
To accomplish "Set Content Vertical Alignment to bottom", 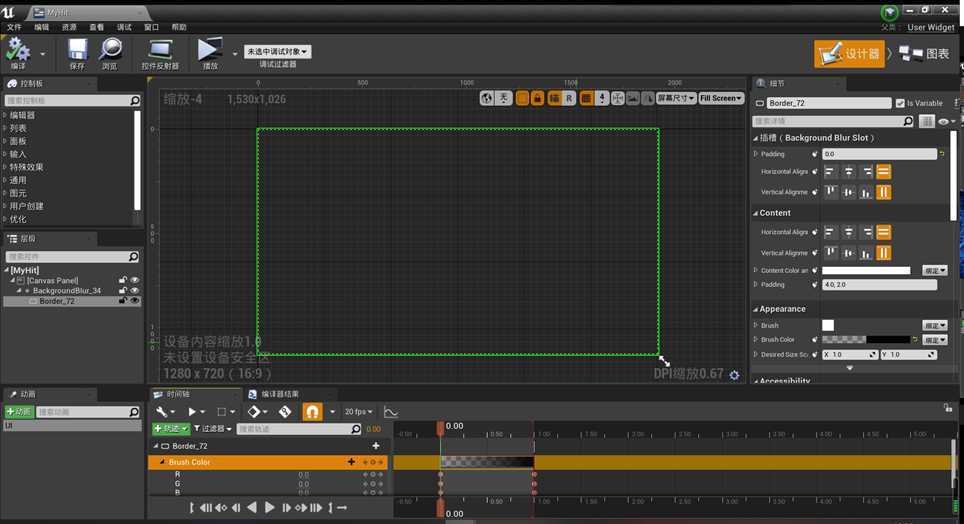I will coord(866,253).
